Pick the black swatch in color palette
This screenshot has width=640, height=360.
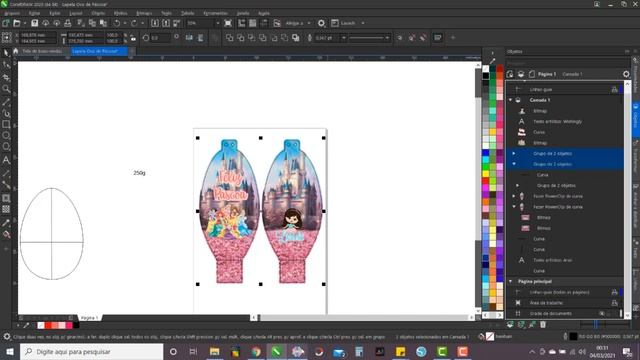[486, 76]
